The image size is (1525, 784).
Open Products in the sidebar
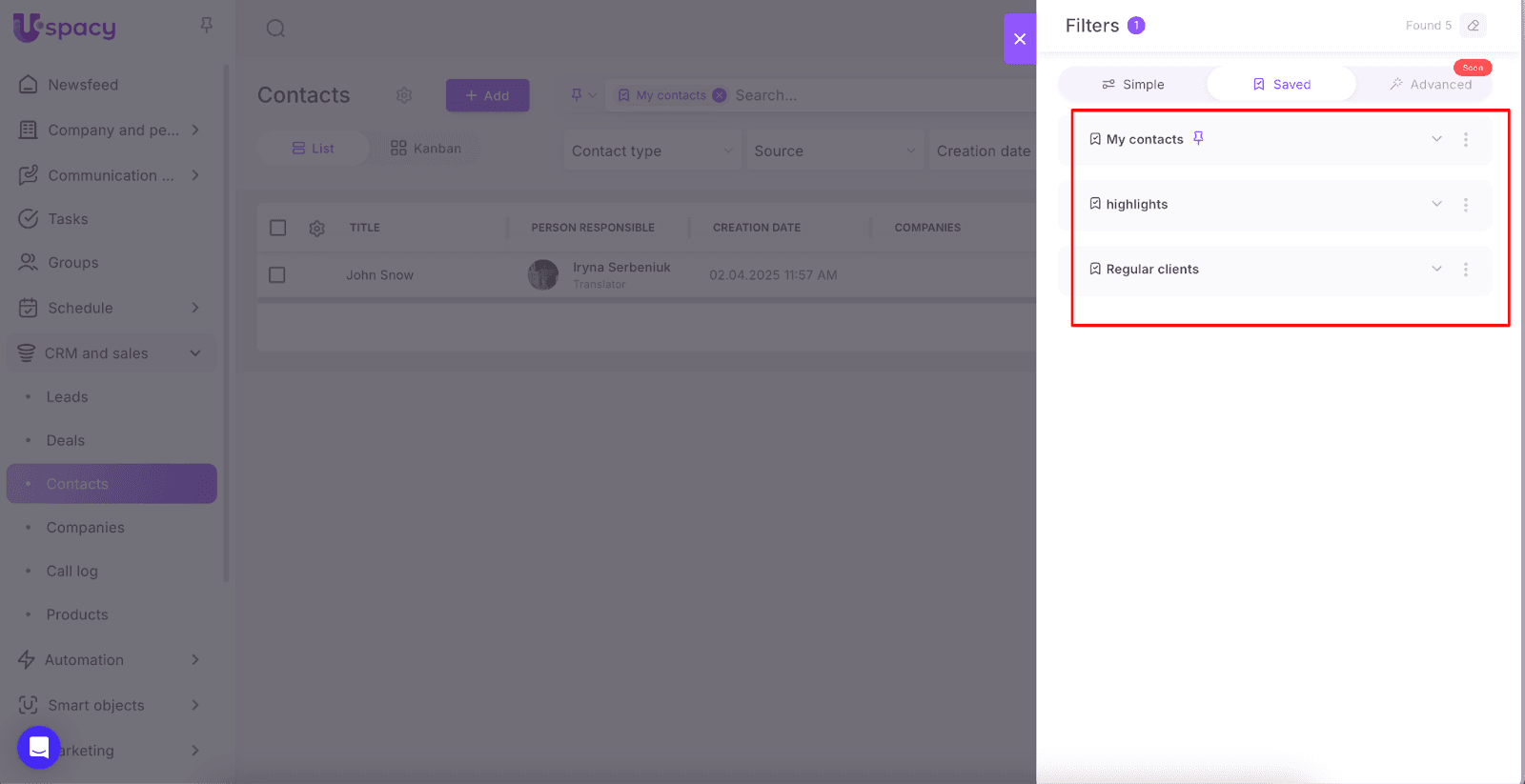point(77,615)
